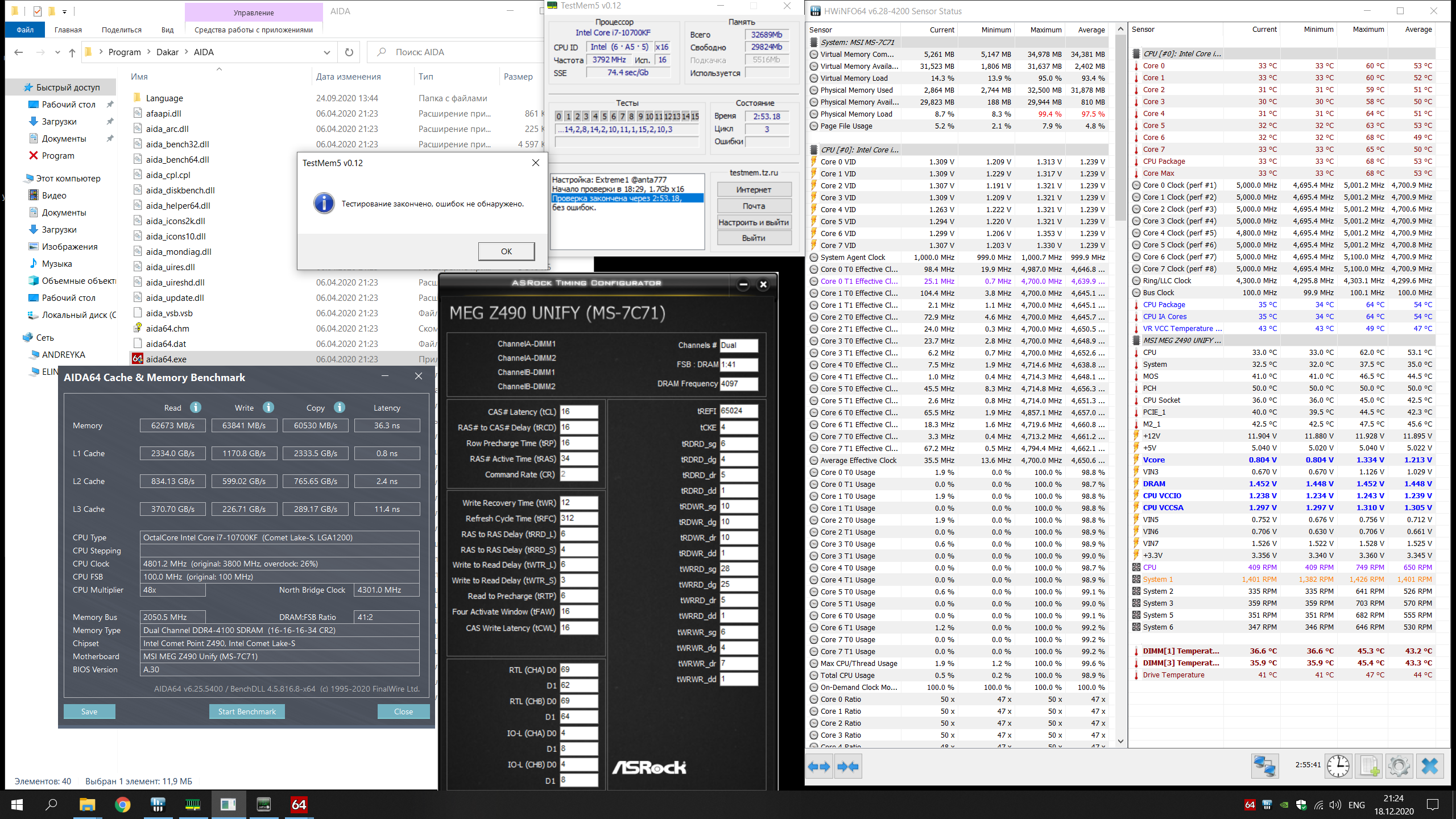Open Chrome from the taskbar

(x=122, y=804)
